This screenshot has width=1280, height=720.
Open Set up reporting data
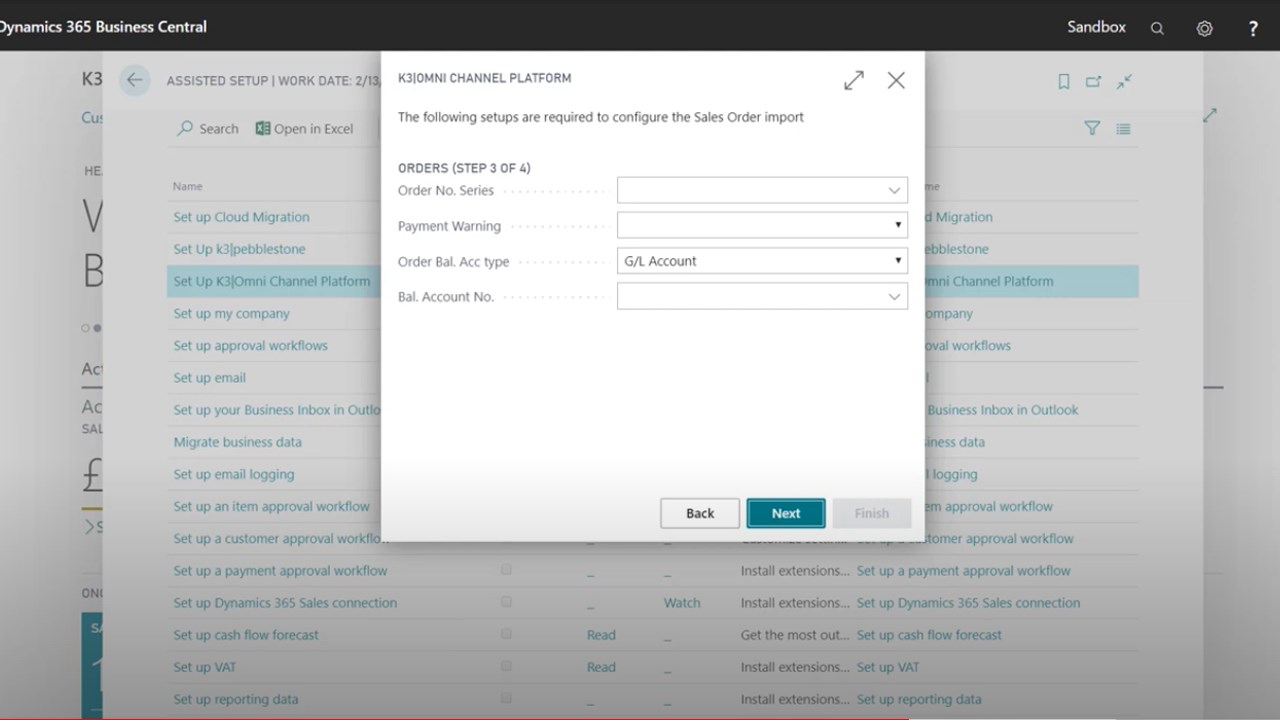coord(236,698)
